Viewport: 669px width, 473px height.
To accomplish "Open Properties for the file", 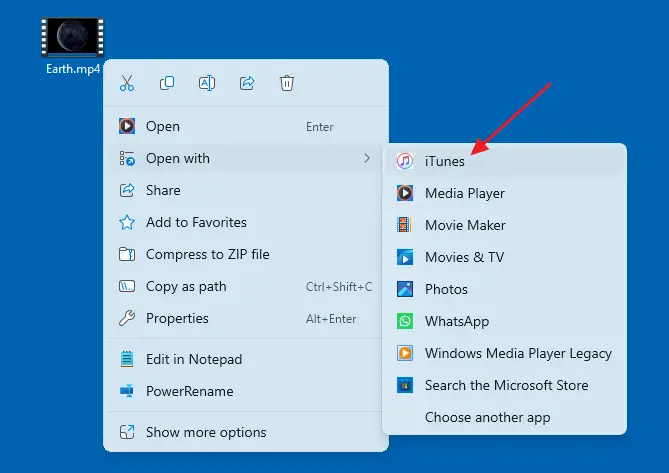I will 246,318.
